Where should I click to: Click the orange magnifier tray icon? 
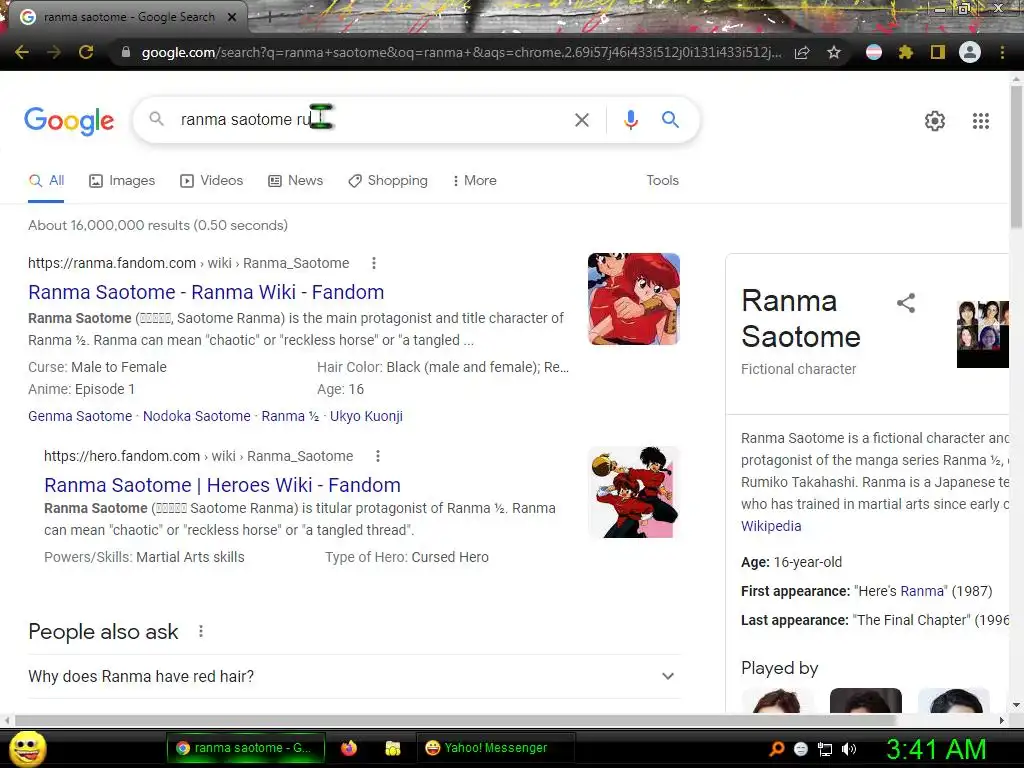coord(777,749)
